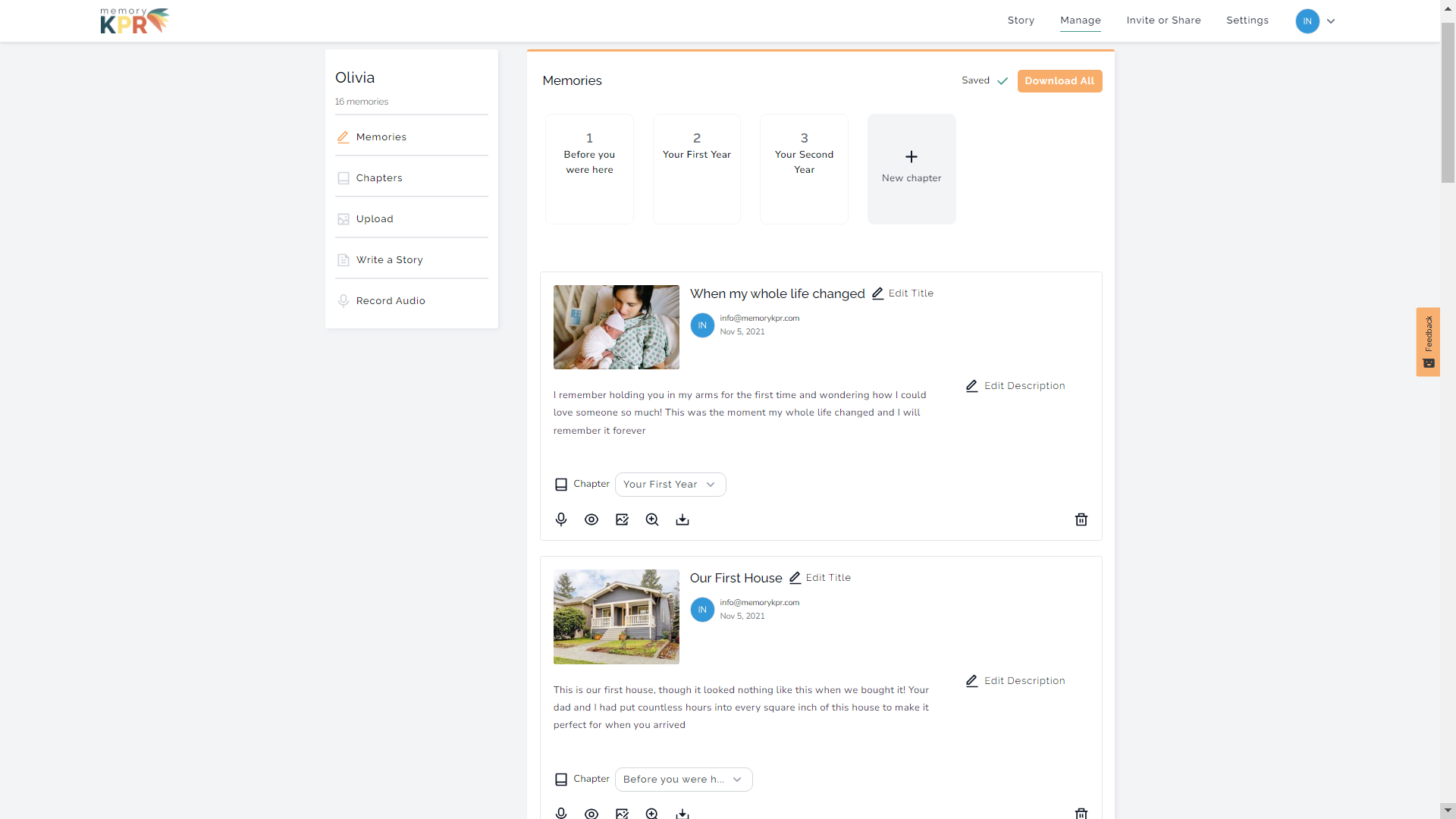This screenshot has height=819, width=1456.
Task: Expand the account menu chevron
Action: (x=1331, y=21)
